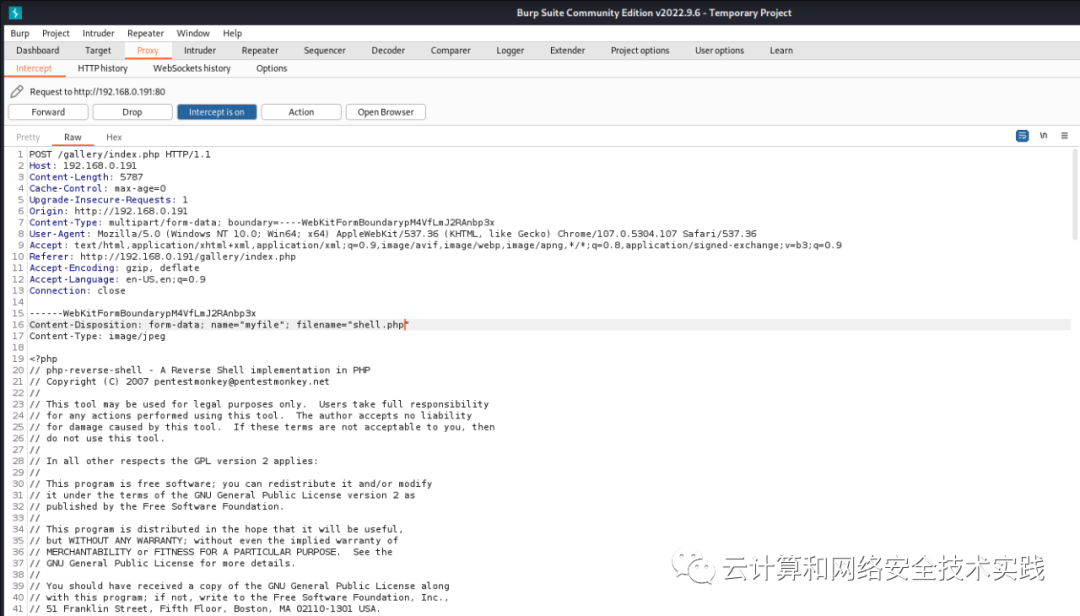This screenshot has height=616, width=1080.
Task: Click the request editor vertical scrollbar
Action: tap(1074, 195)
